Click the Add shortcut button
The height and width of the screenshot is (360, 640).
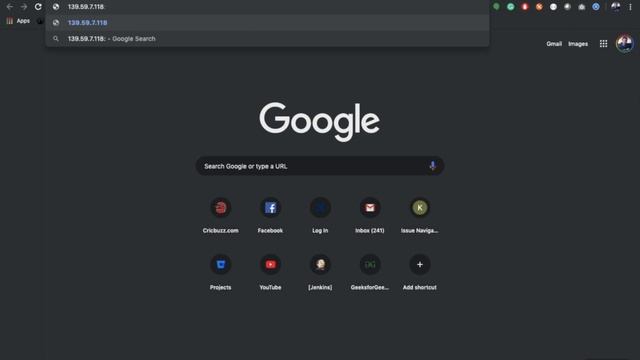coord(420,273)
